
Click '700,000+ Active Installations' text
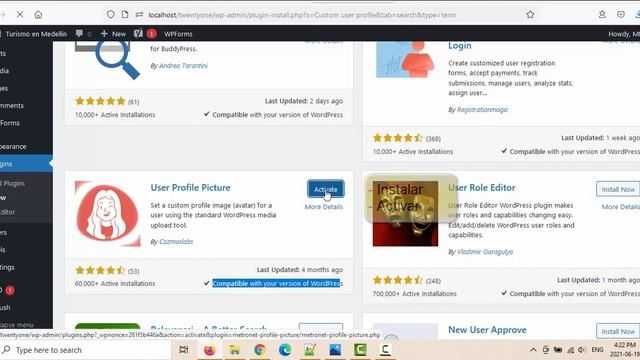point(415,293)
